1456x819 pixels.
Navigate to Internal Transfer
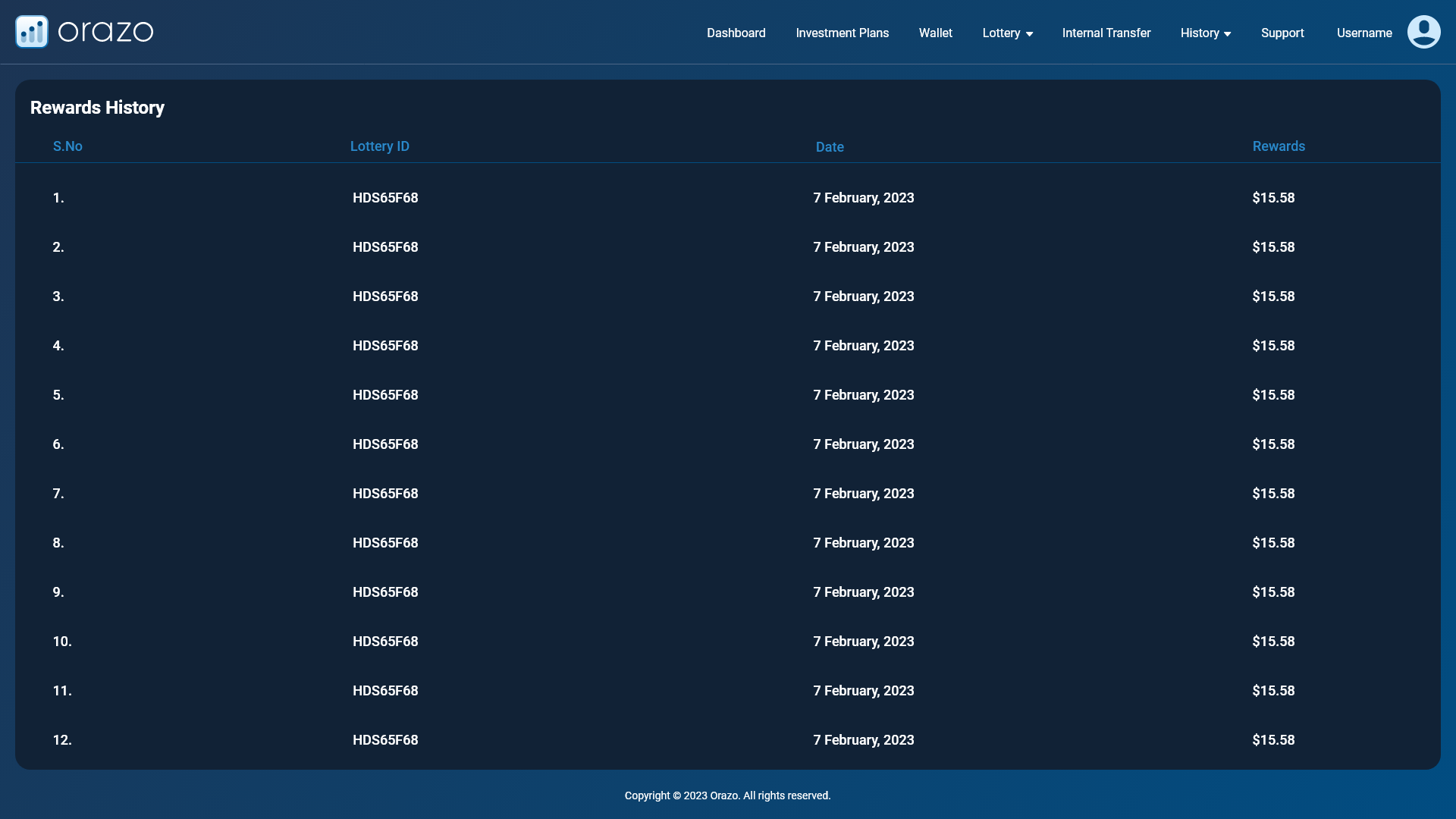(1106, 33)
